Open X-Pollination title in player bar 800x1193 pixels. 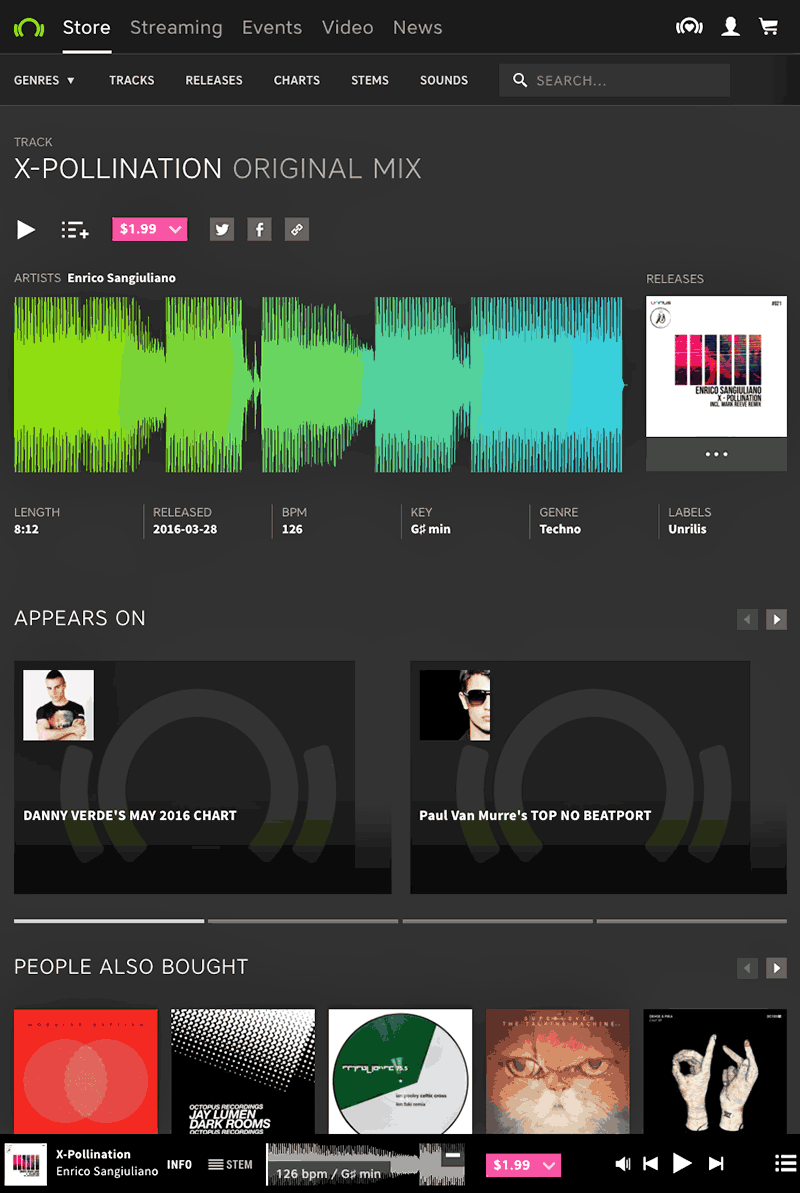pyautogui.click(x=93, y=1154)
